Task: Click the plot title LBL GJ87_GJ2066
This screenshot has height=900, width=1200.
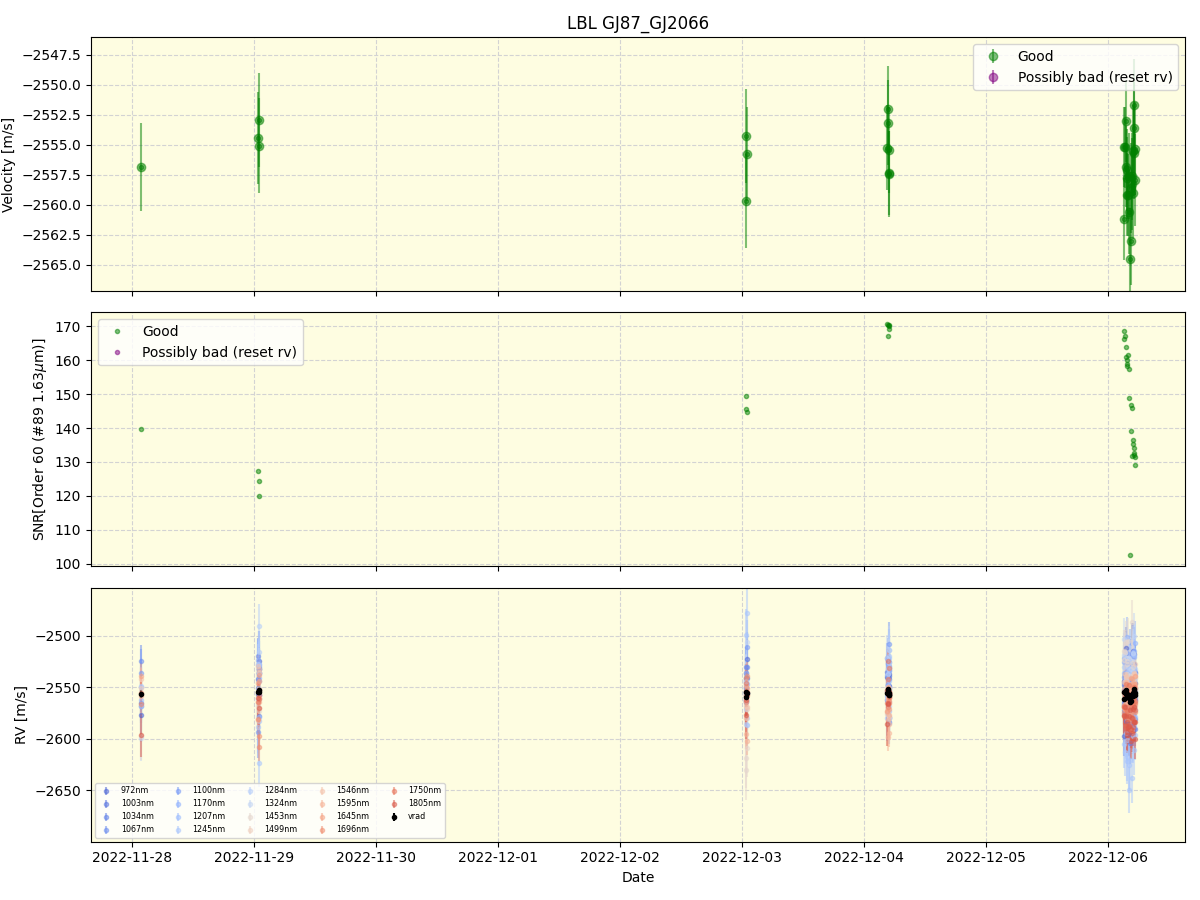Action: click(638, 23)
